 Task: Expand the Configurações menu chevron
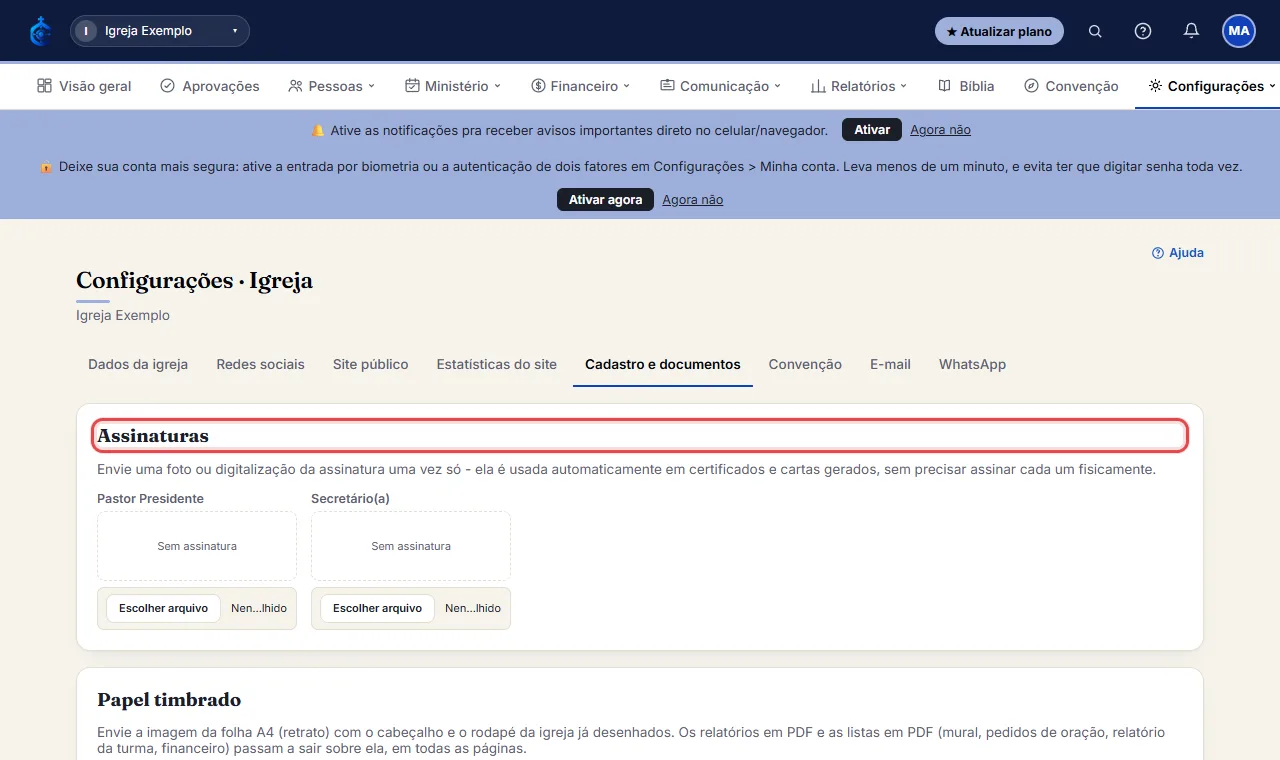coord(1272,86)
